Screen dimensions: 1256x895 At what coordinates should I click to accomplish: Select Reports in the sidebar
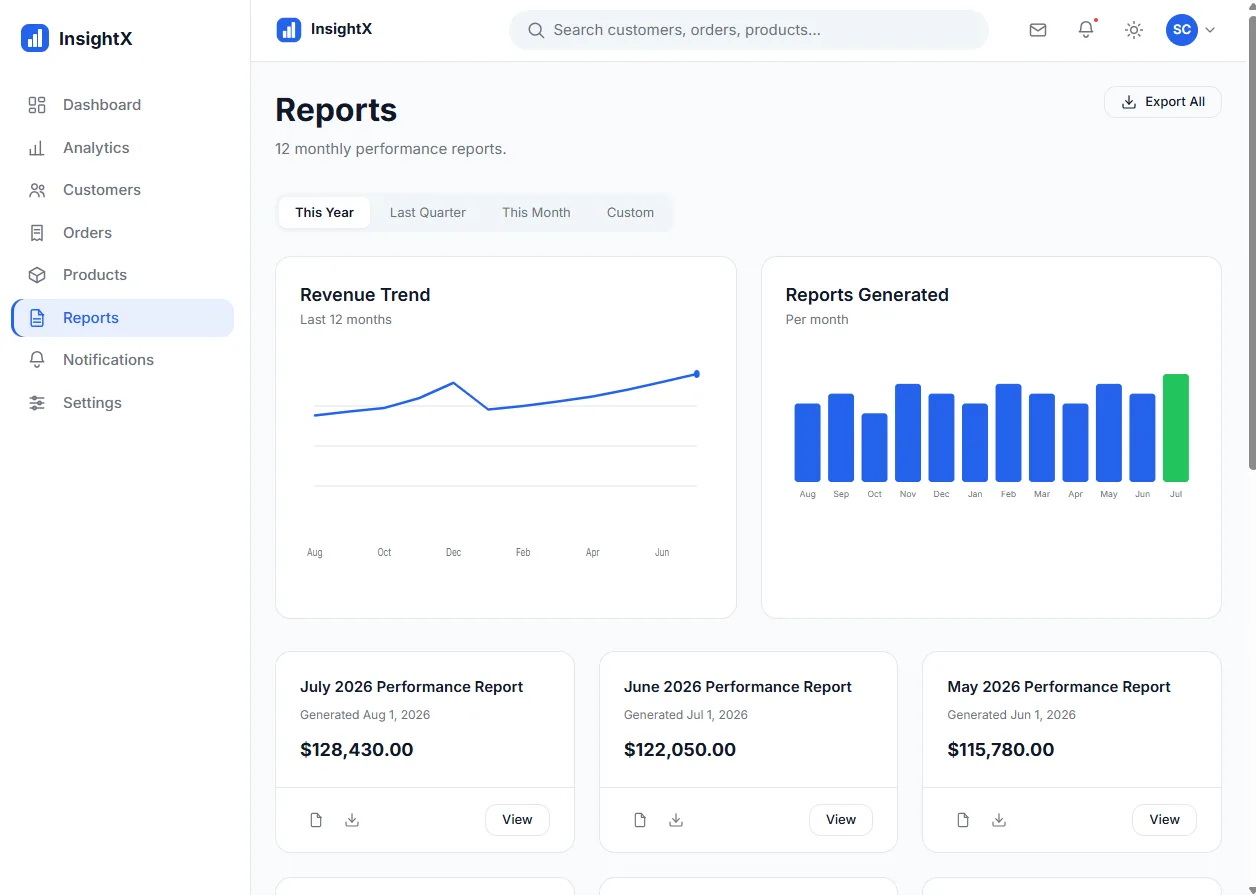(x=122, y=318)
